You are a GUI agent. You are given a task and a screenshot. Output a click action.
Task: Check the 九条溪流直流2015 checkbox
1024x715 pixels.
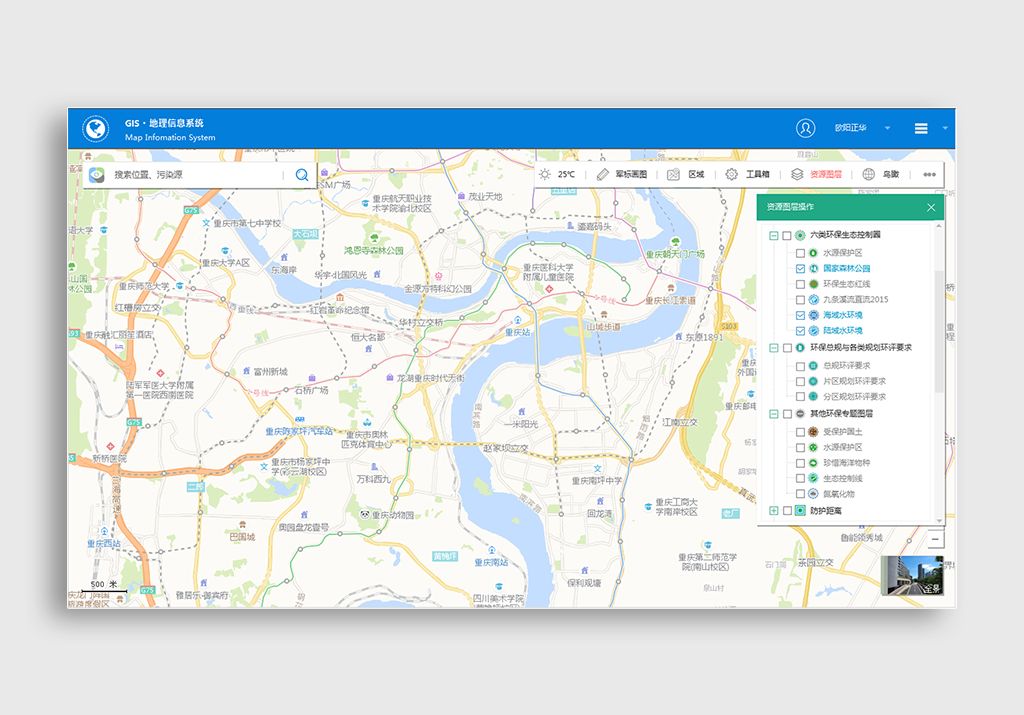click(800, 300)
